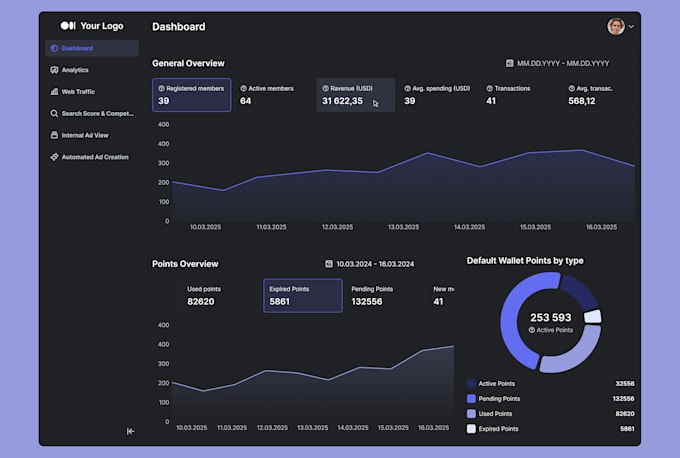
Task: Collapse the sidebar with the arrow icon
Action: [x=130, y=431]
